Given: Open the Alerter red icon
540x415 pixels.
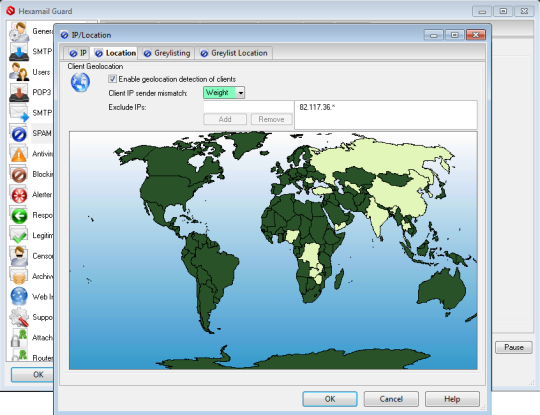Looking at the screenshot, I should [x=19, y=195].
